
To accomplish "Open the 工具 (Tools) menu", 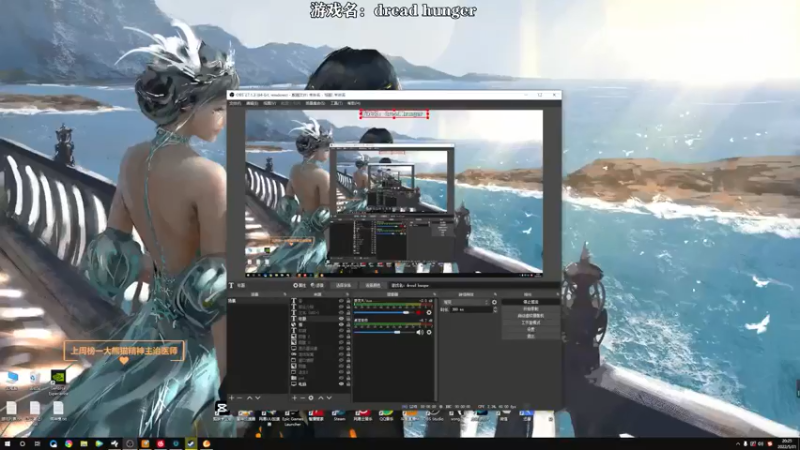I will coord(336,103).
